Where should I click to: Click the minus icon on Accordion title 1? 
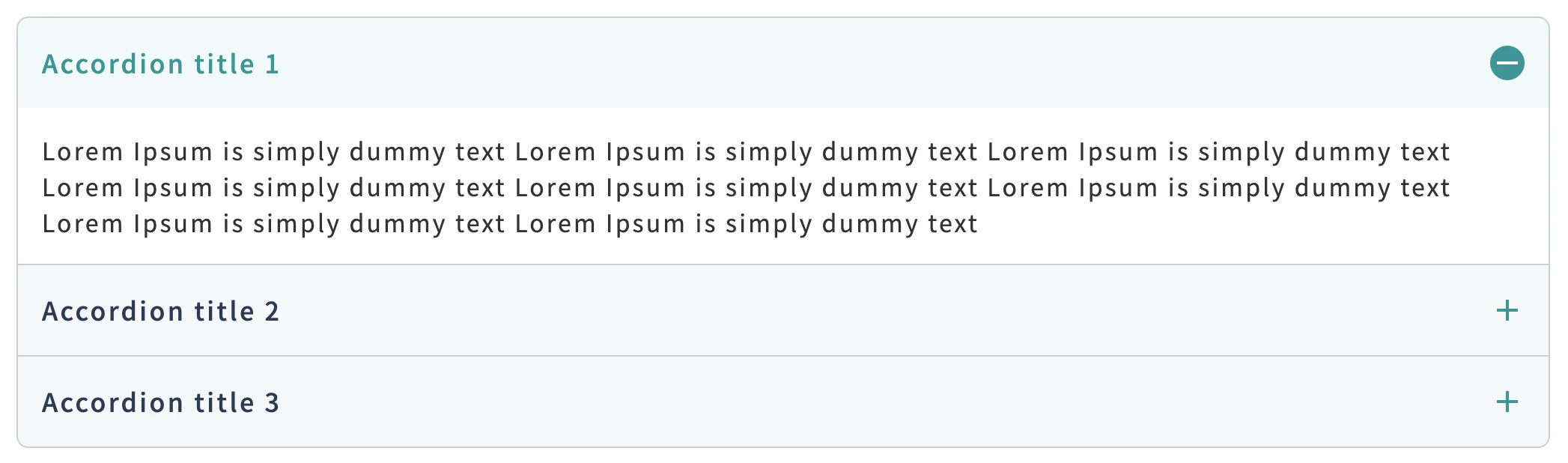(x=1507, y=63)
